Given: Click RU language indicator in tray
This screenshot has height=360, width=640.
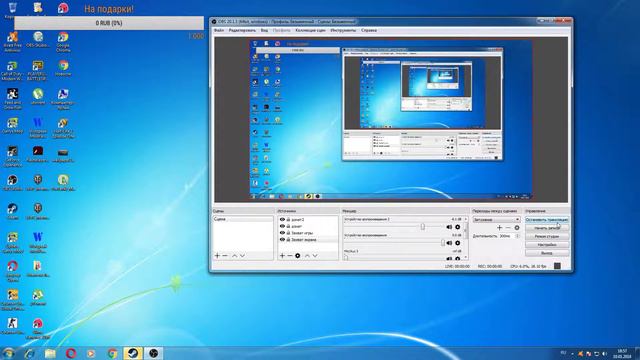Looking at the screenshot, I should (x=563, y=353).
